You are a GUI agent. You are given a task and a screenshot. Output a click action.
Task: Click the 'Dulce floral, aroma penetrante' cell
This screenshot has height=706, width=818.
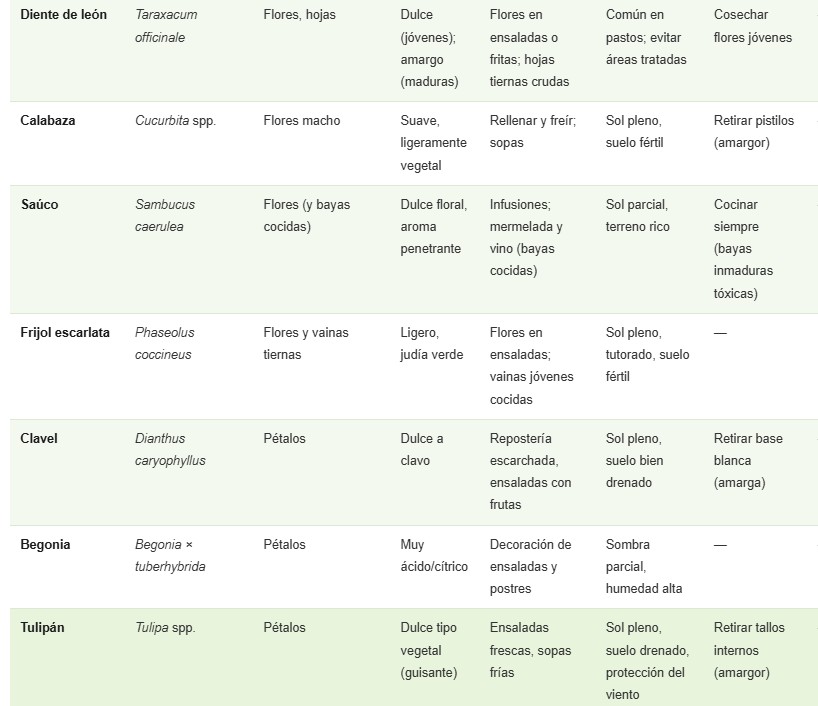pyautogui.click(x=433, y=226)
